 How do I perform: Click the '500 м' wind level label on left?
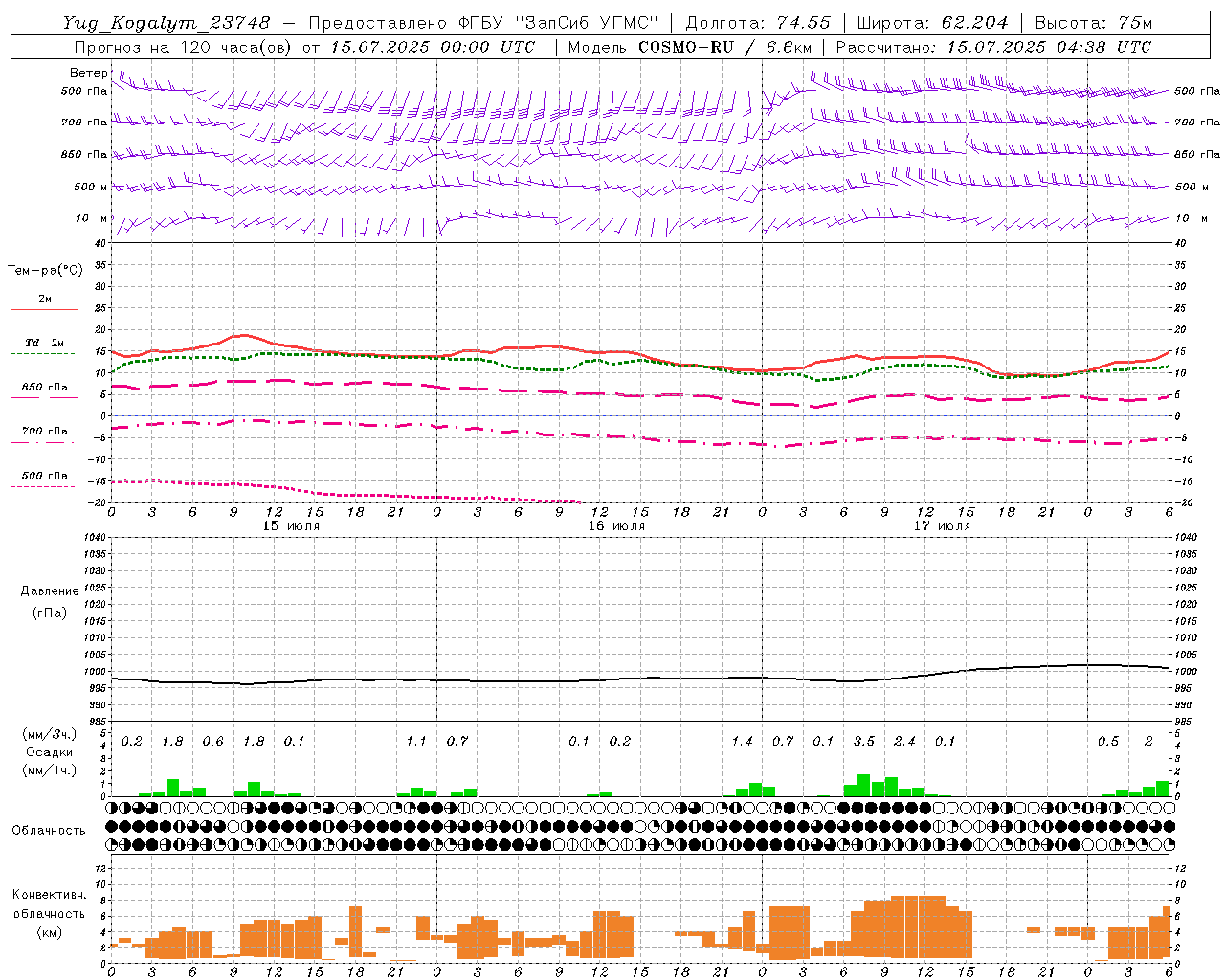point(91,187)
